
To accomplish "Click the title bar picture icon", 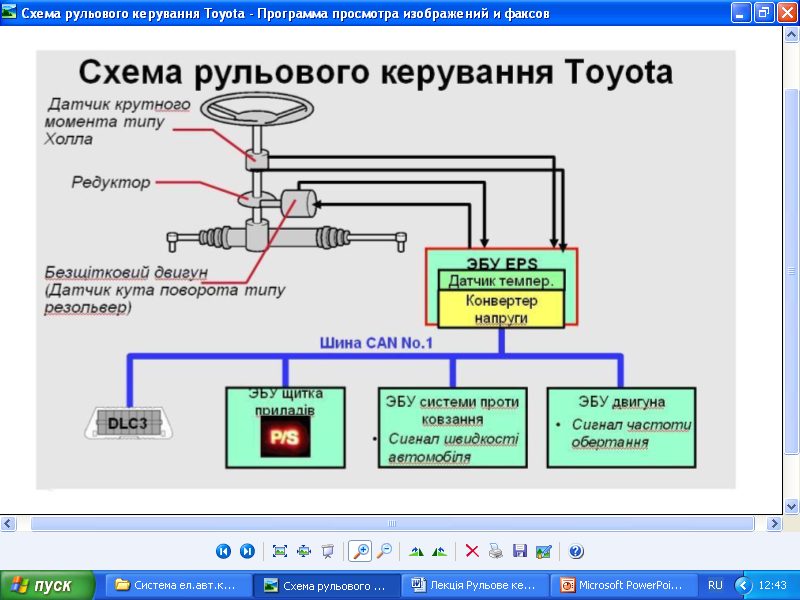I will point(9,12).
